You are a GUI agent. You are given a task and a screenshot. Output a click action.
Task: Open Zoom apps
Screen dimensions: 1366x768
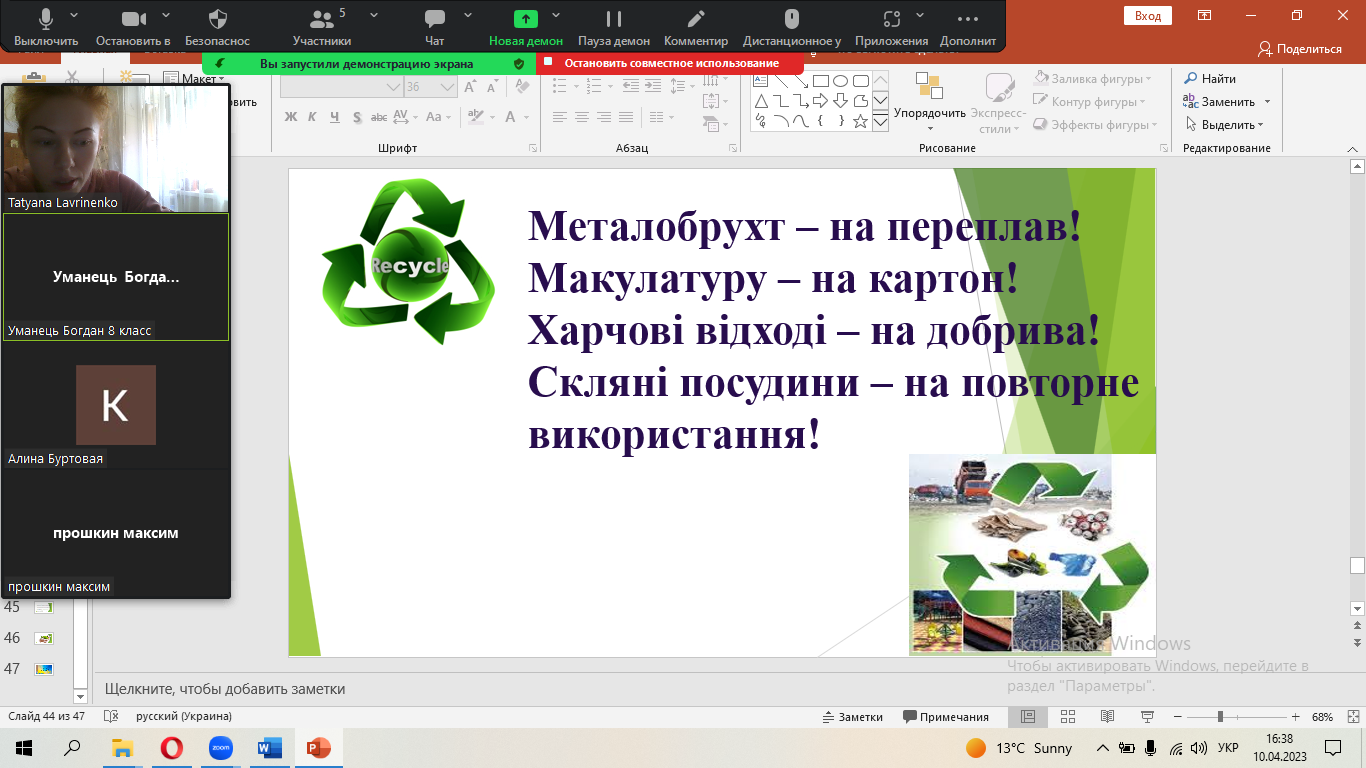point(891,27)
